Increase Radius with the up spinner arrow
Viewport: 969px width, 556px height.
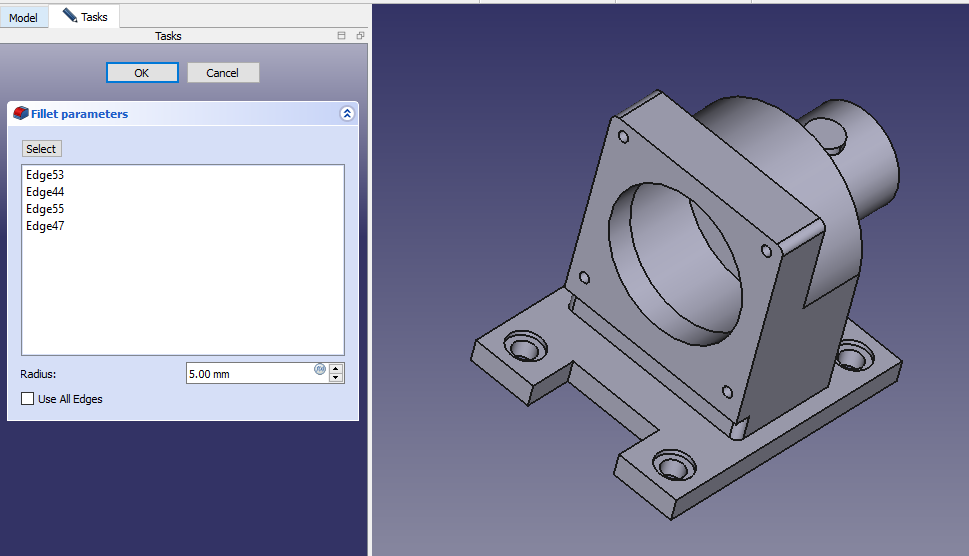[336, 368]
